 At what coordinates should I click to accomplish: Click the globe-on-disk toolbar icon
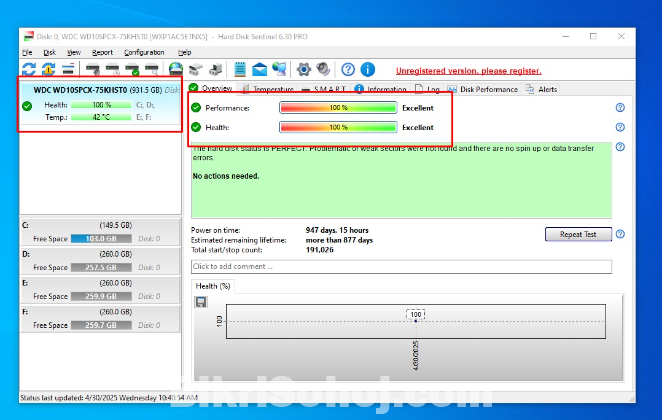(176, 69)
